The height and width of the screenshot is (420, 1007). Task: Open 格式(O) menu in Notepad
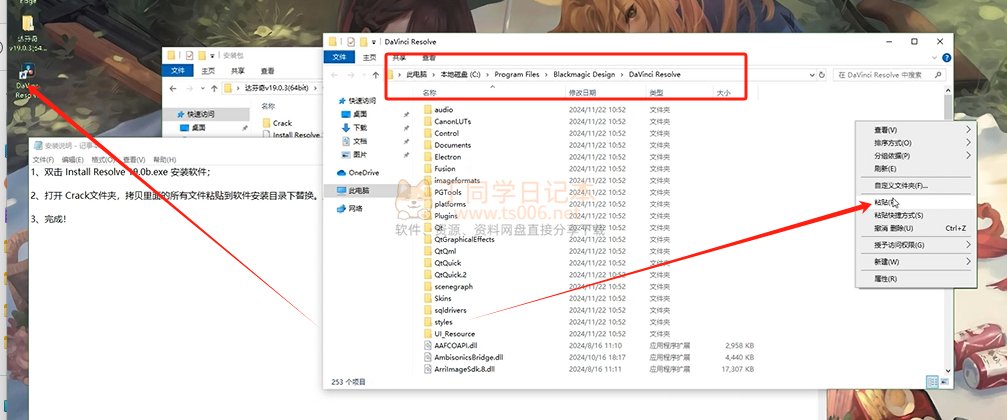103,159
